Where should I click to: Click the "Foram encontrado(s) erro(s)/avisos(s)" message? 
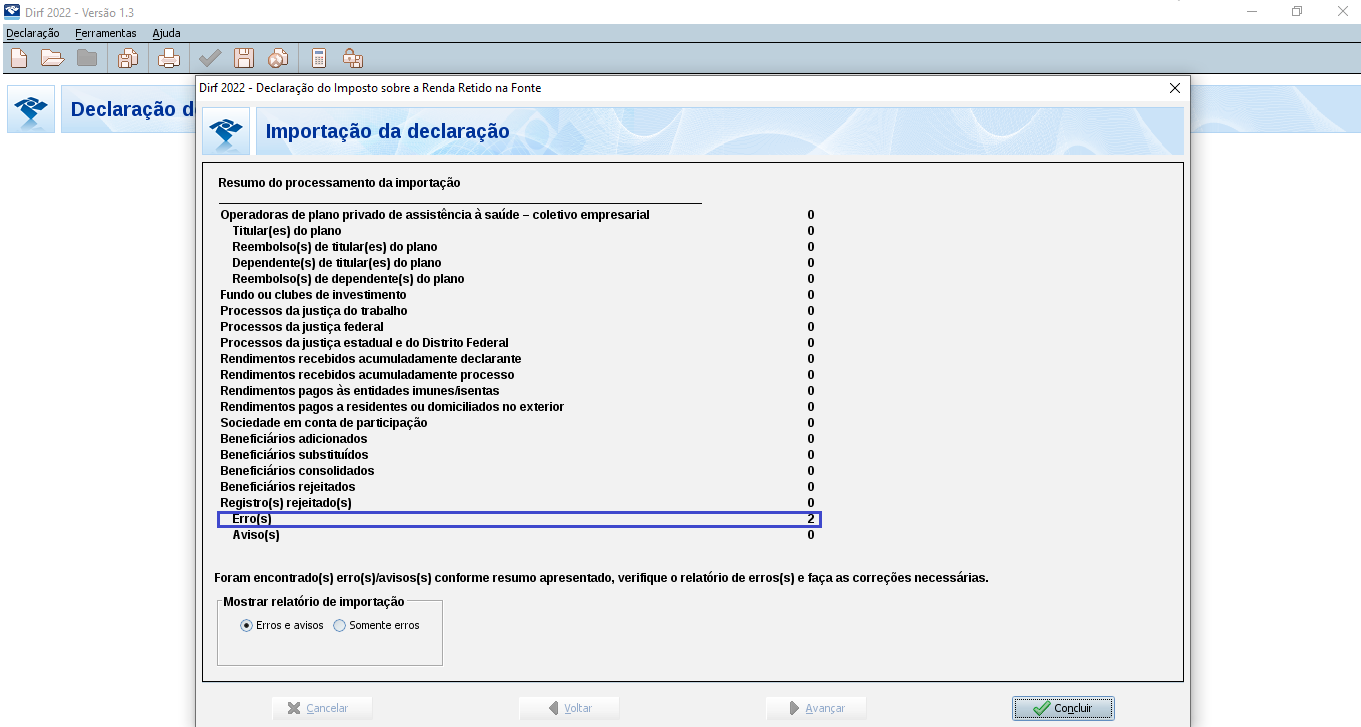(x=601, y=578)
